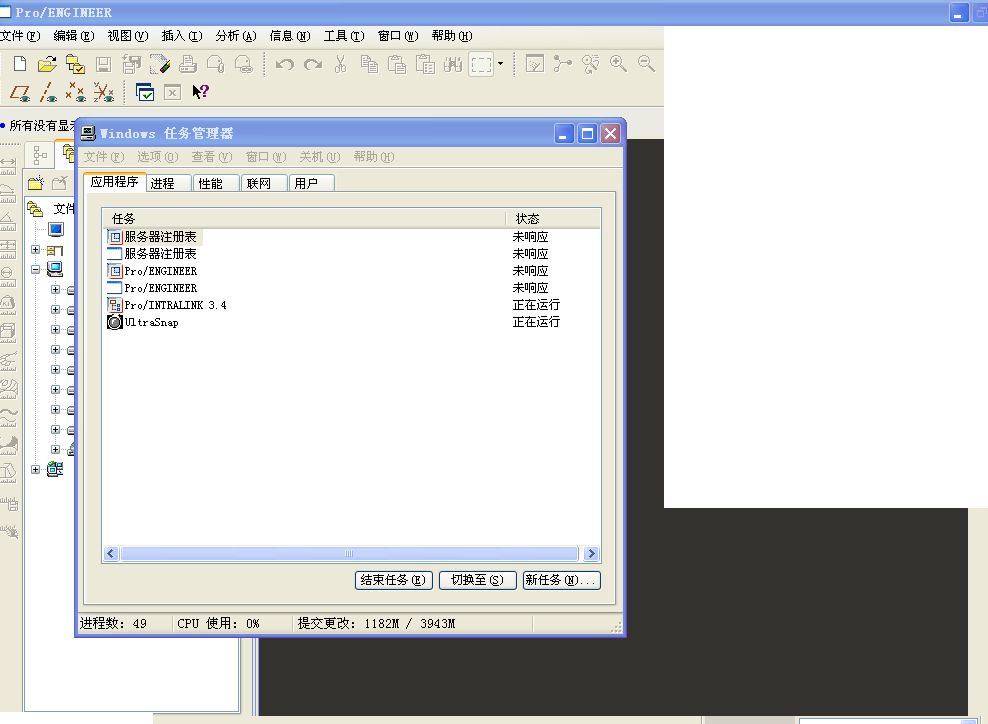
Task: Set working directory toolbar icon
Action: (75, 64)
